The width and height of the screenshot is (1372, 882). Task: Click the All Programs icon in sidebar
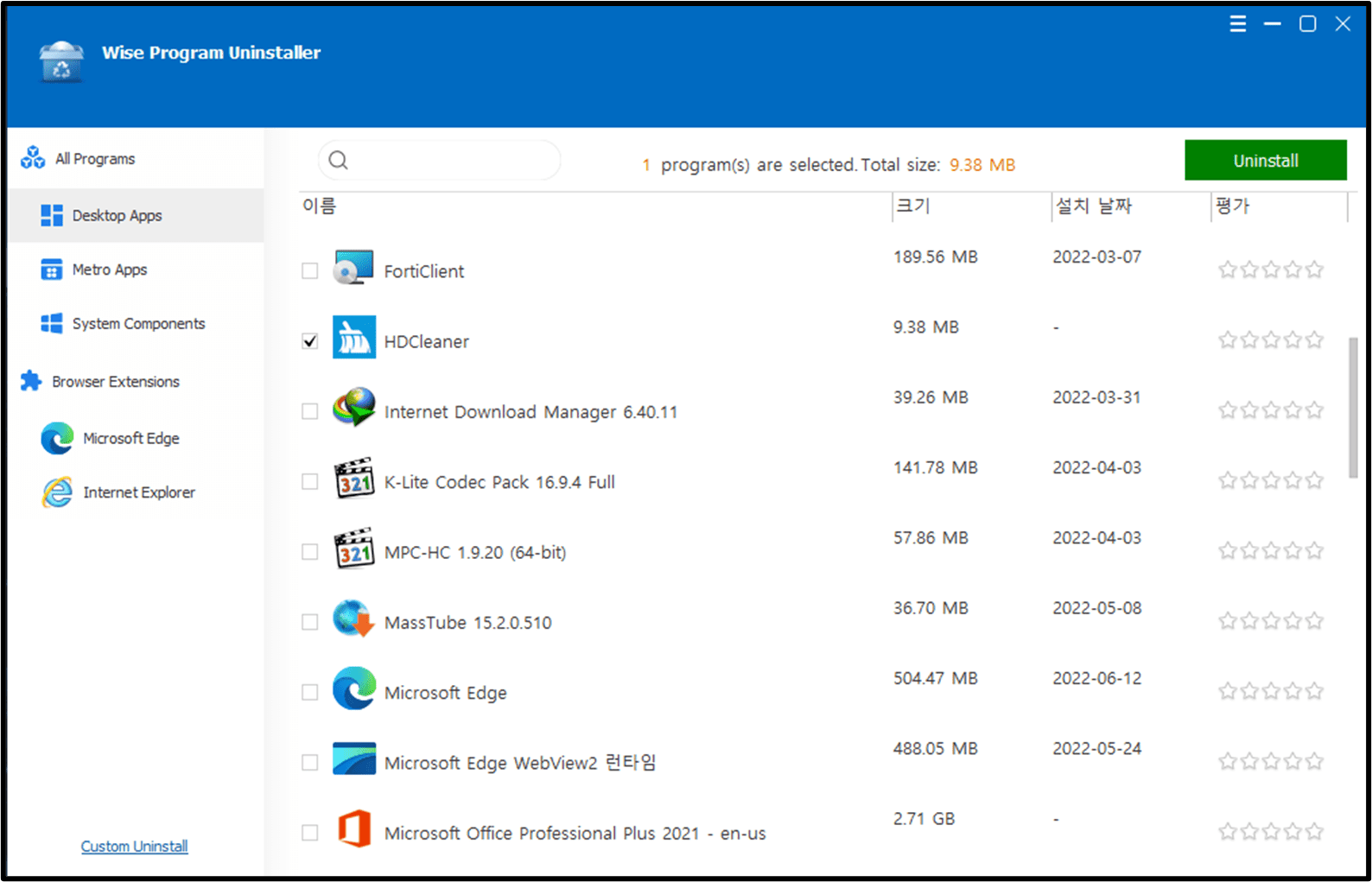coord(33,158)
